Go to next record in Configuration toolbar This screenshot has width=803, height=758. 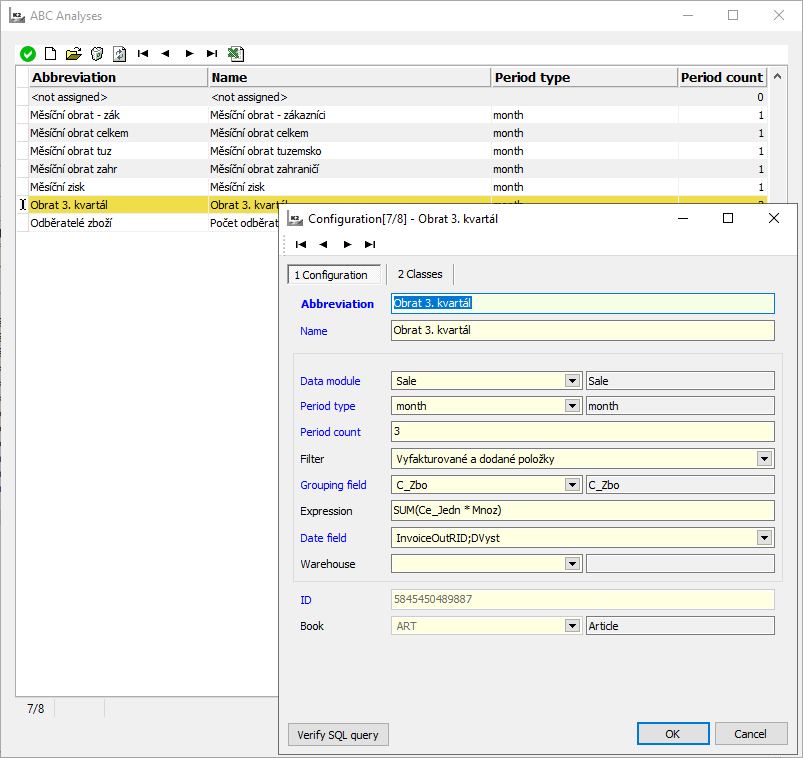tap(347, 244)
